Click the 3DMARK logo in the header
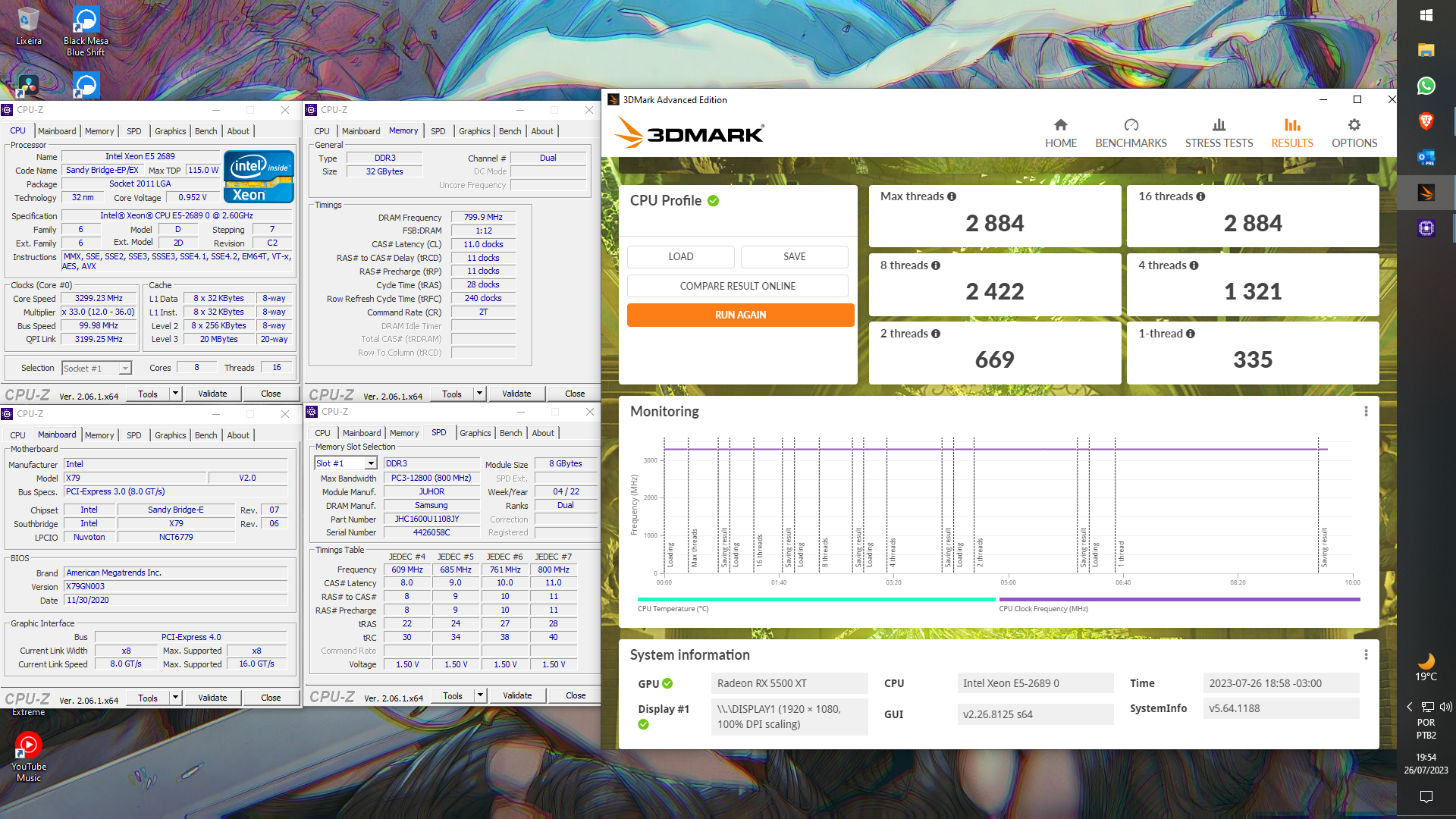The height and width of the screenshot is (819, 1456). click(689, 133)
